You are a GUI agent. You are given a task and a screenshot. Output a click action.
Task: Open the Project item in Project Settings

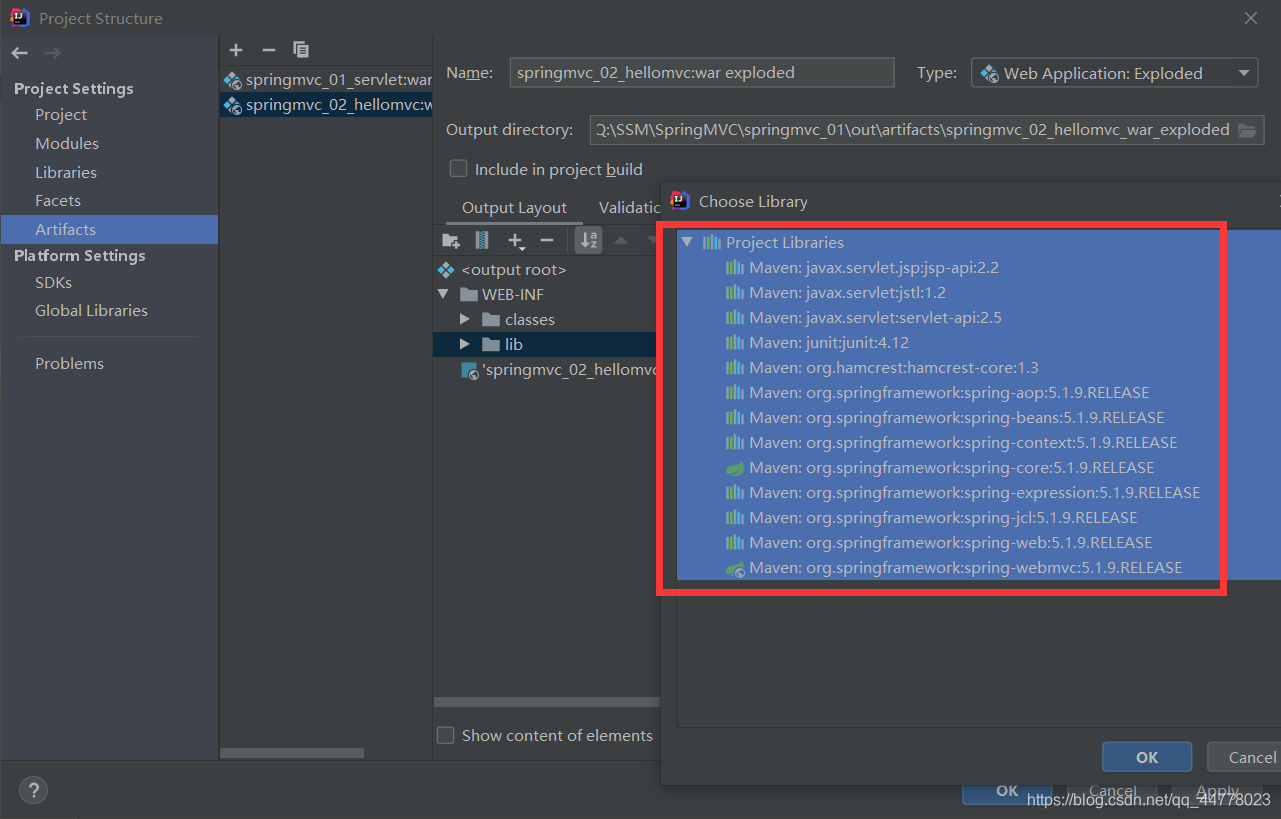point(61,115)
